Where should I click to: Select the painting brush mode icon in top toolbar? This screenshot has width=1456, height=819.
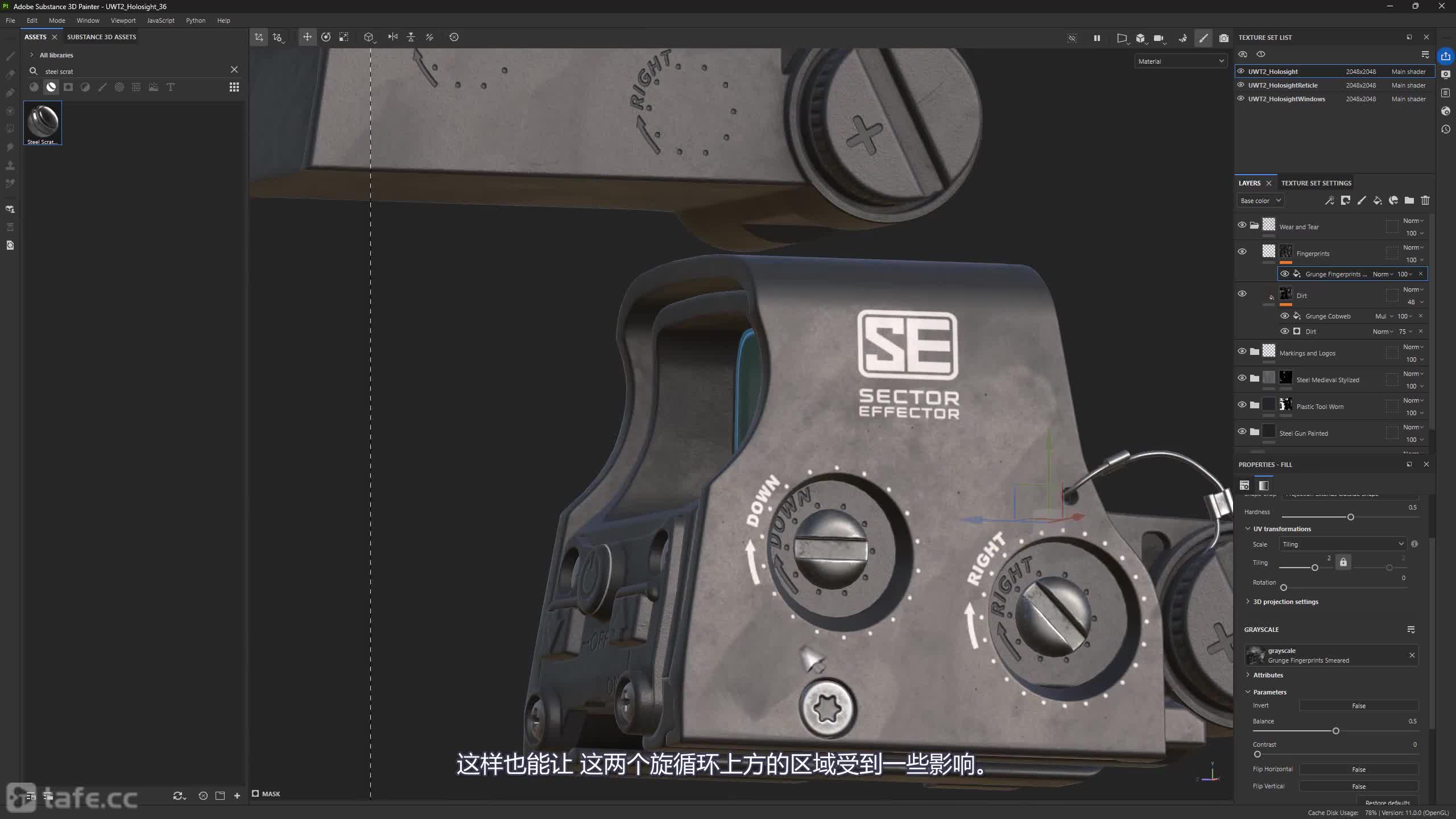[x=1203, y=38]
